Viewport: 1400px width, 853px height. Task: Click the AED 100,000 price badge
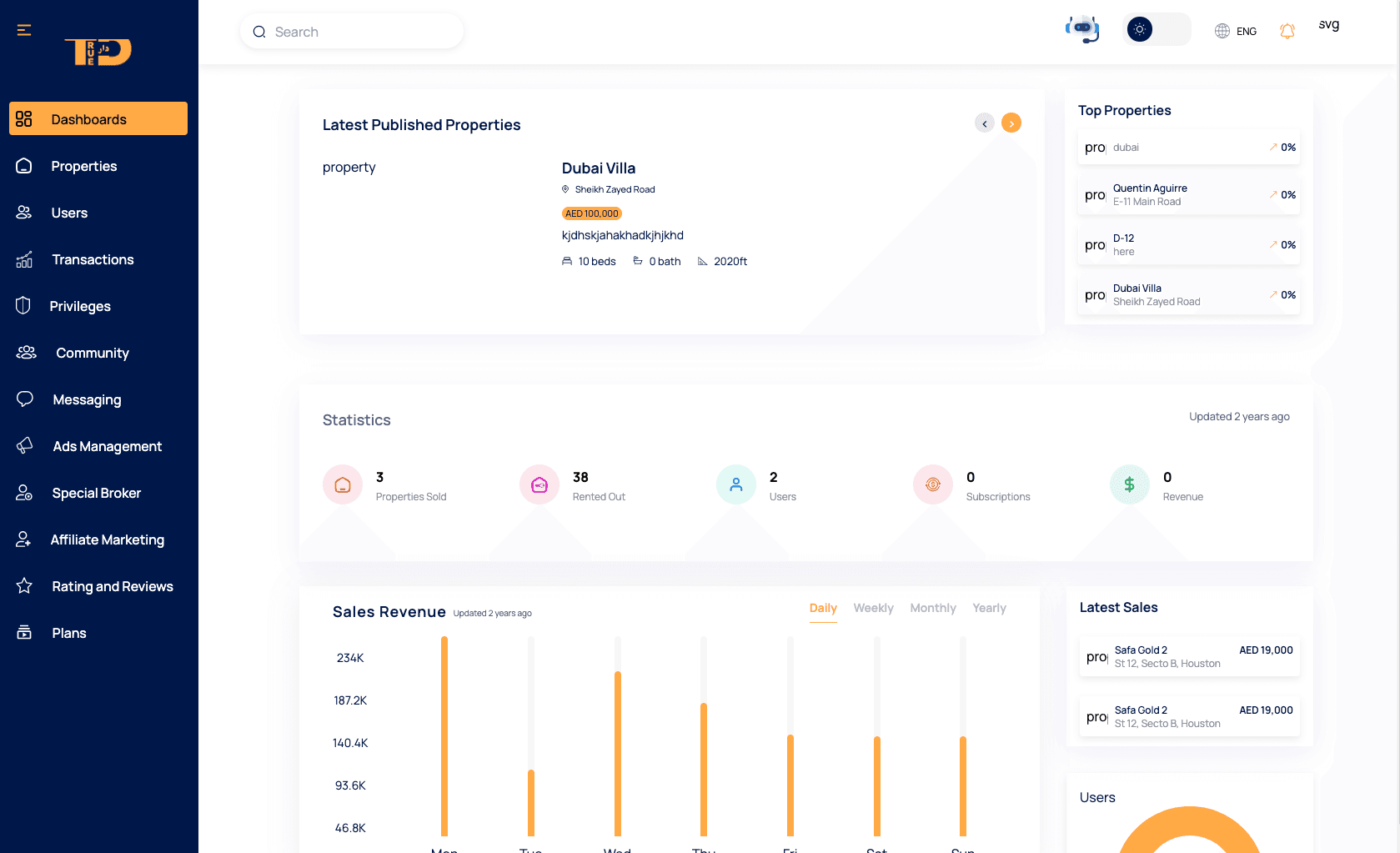592,213
